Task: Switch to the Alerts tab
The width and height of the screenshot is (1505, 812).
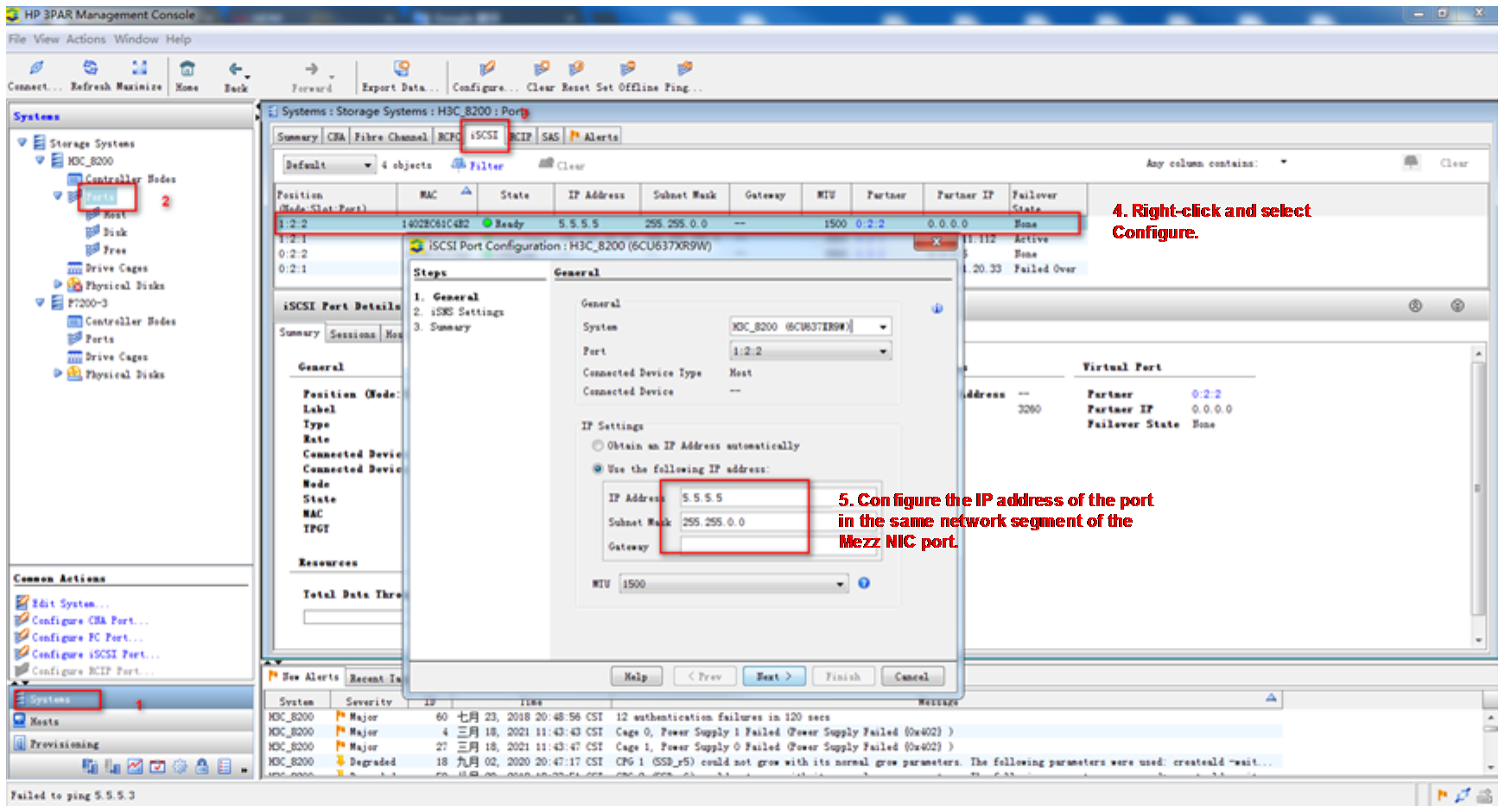Action: coord(594,136)
